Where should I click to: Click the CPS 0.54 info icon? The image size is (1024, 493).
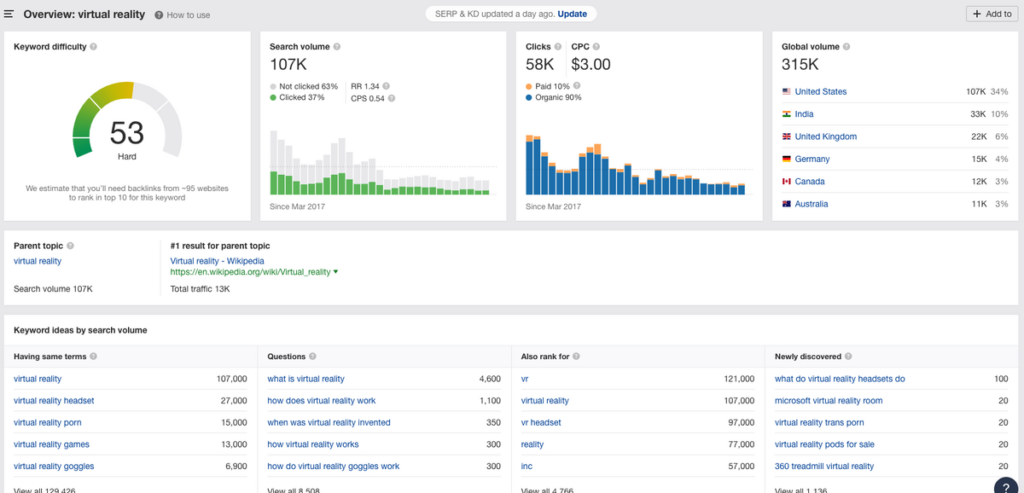coord(391,98)
